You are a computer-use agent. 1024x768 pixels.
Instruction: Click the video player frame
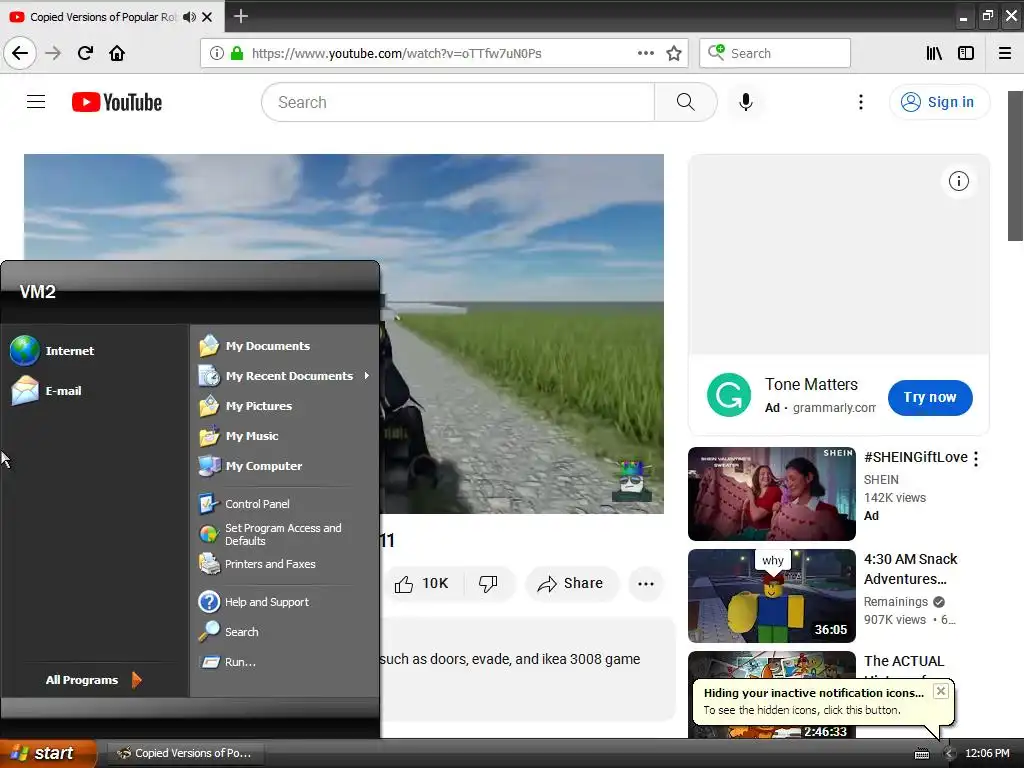(344, 334)
